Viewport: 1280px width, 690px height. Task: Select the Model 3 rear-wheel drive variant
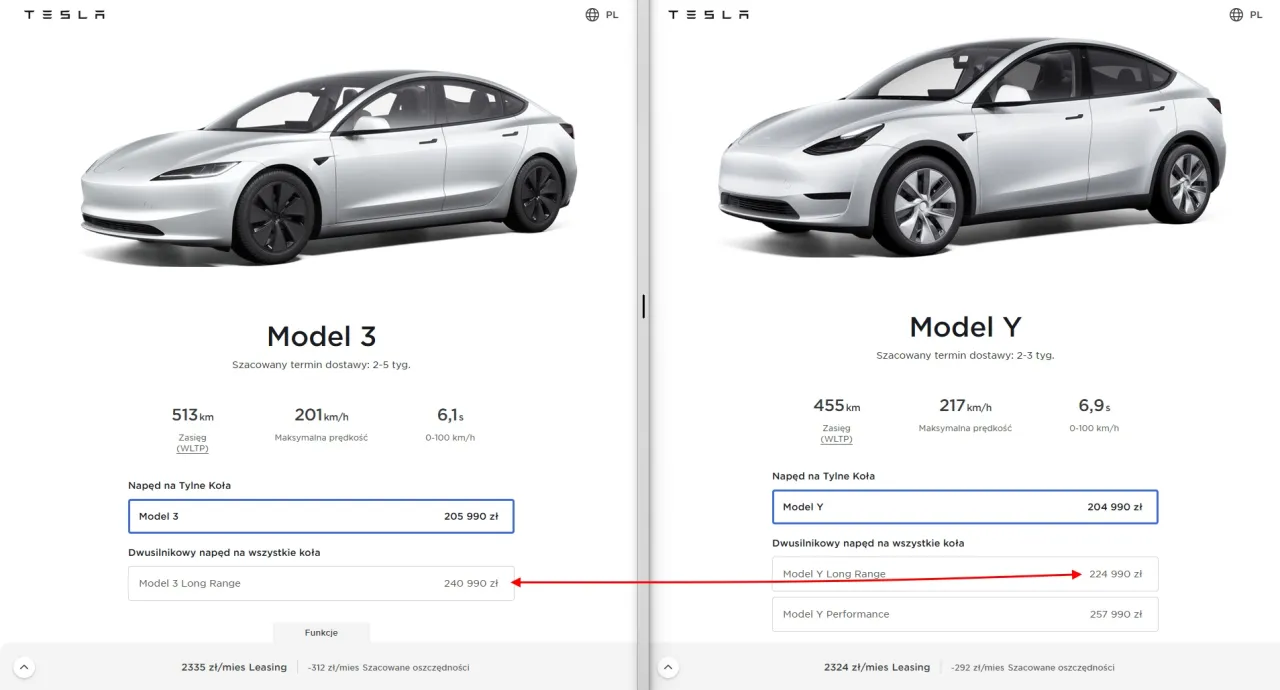(x=321, y=516)
